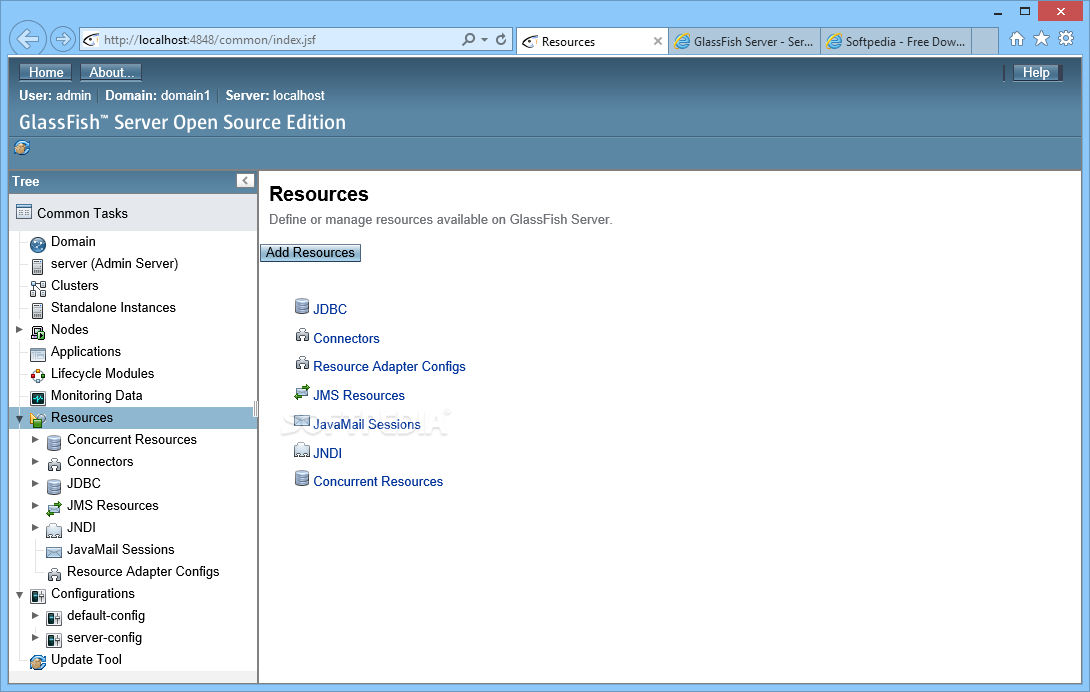
Task: Switch to GlassFish Server browser tab
Action: tap(745, 42)
